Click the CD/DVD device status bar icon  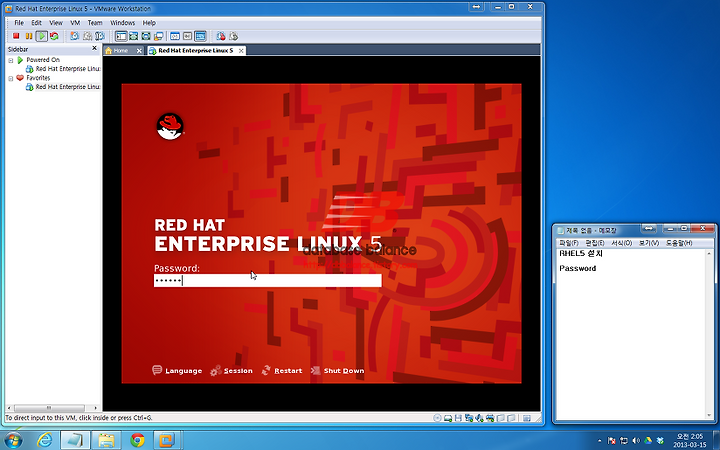click(x=437, y=418)
